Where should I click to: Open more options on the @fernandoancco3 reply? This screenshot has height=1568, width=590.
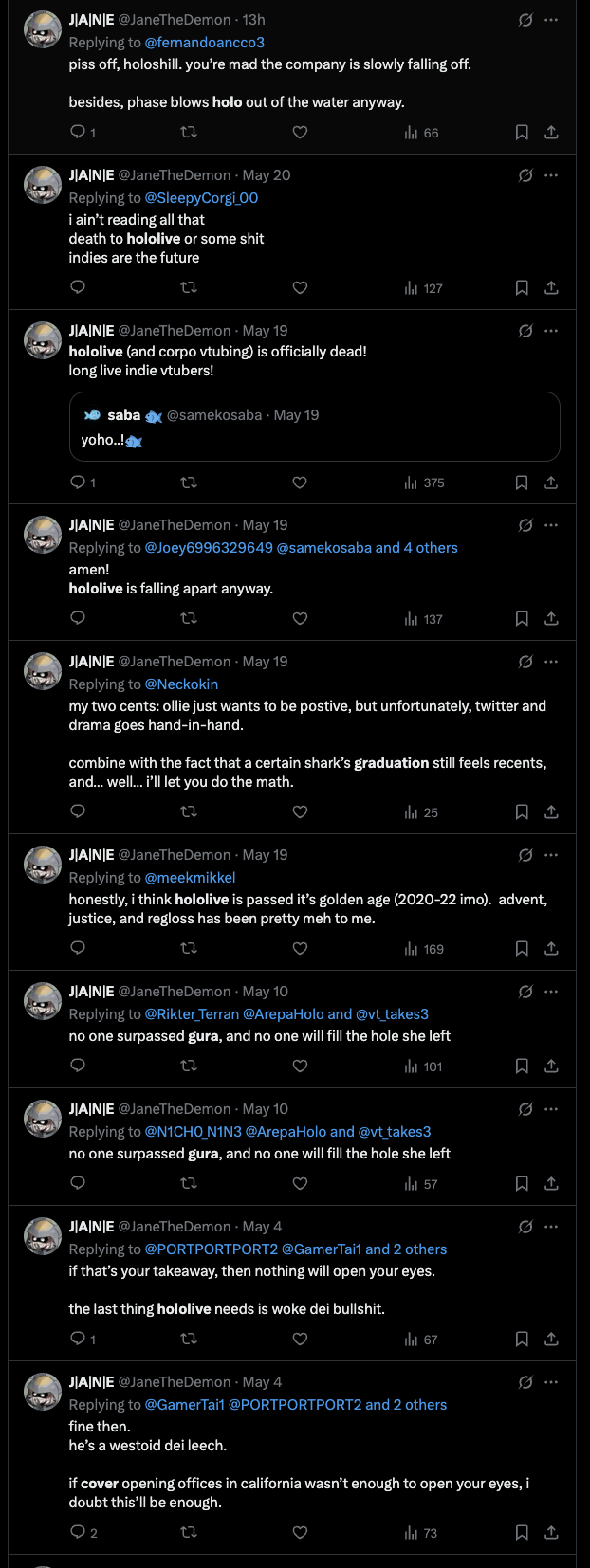551,20
